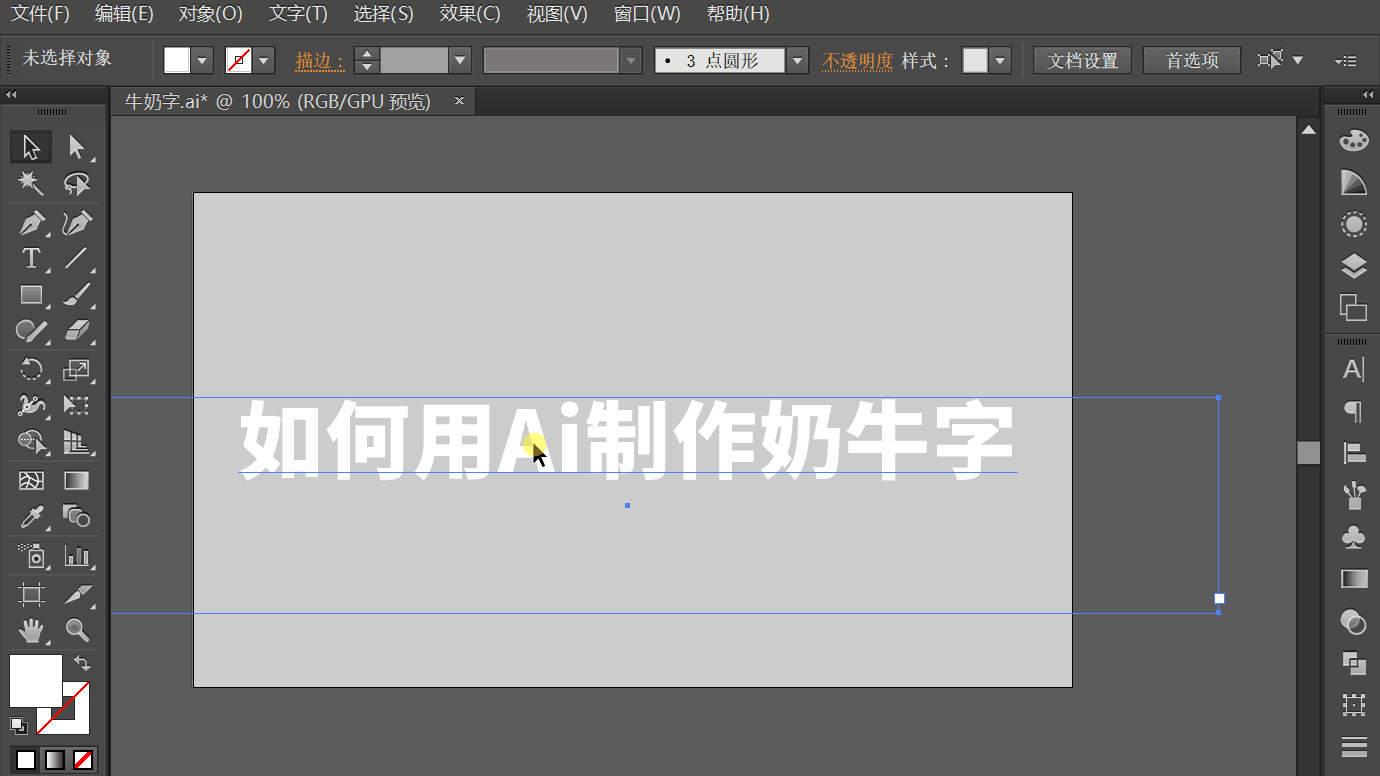Image resolution: width=1380 pixels, height=776 pixels.
Task: Select the Paintbrush tool
Action: (x=76, y=295)
